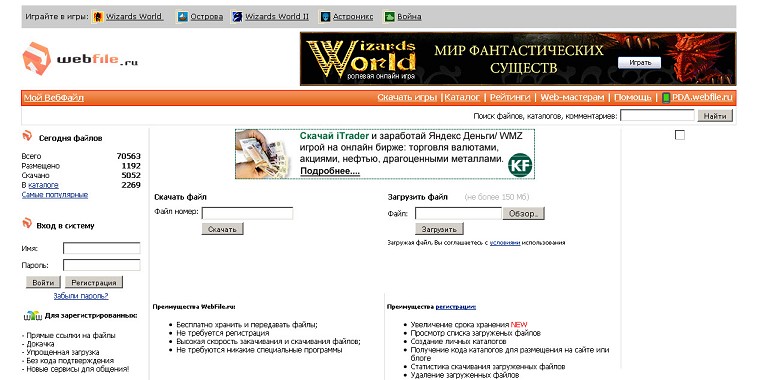Click the Война game icon
This screenshot has height=380, width=758.
pos(390,17)
